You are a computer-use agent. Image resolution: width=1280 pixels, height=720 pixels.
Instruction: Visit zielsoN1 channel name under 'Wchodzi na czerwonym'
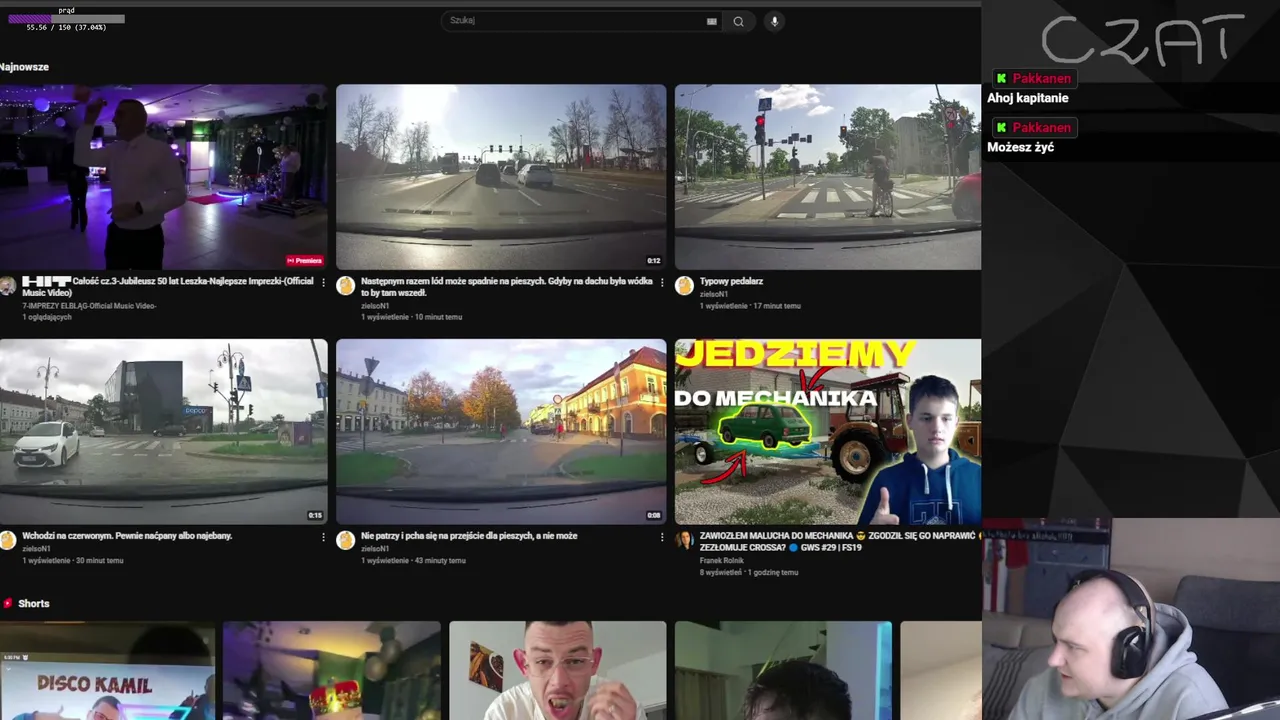(36, 548)
